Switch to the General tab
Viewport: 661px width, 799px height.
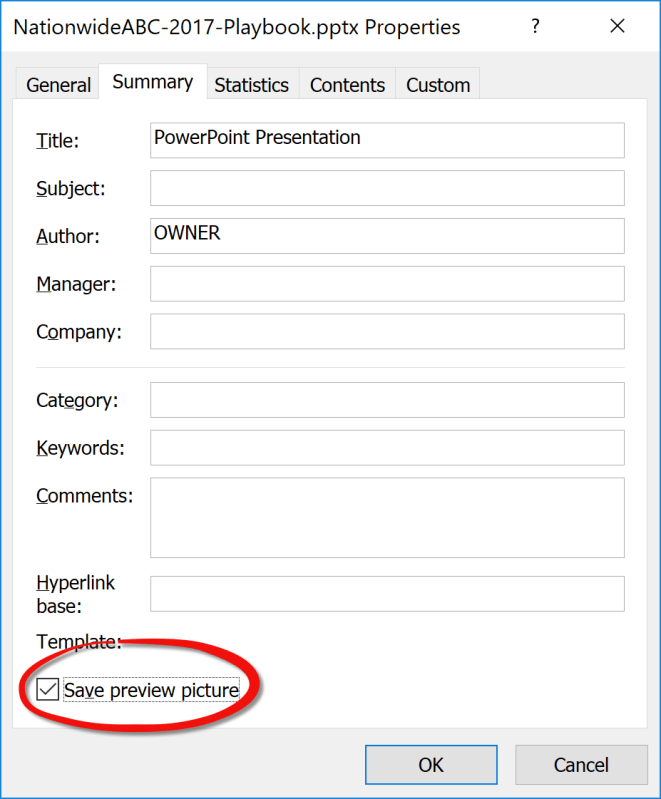(59, 85)
